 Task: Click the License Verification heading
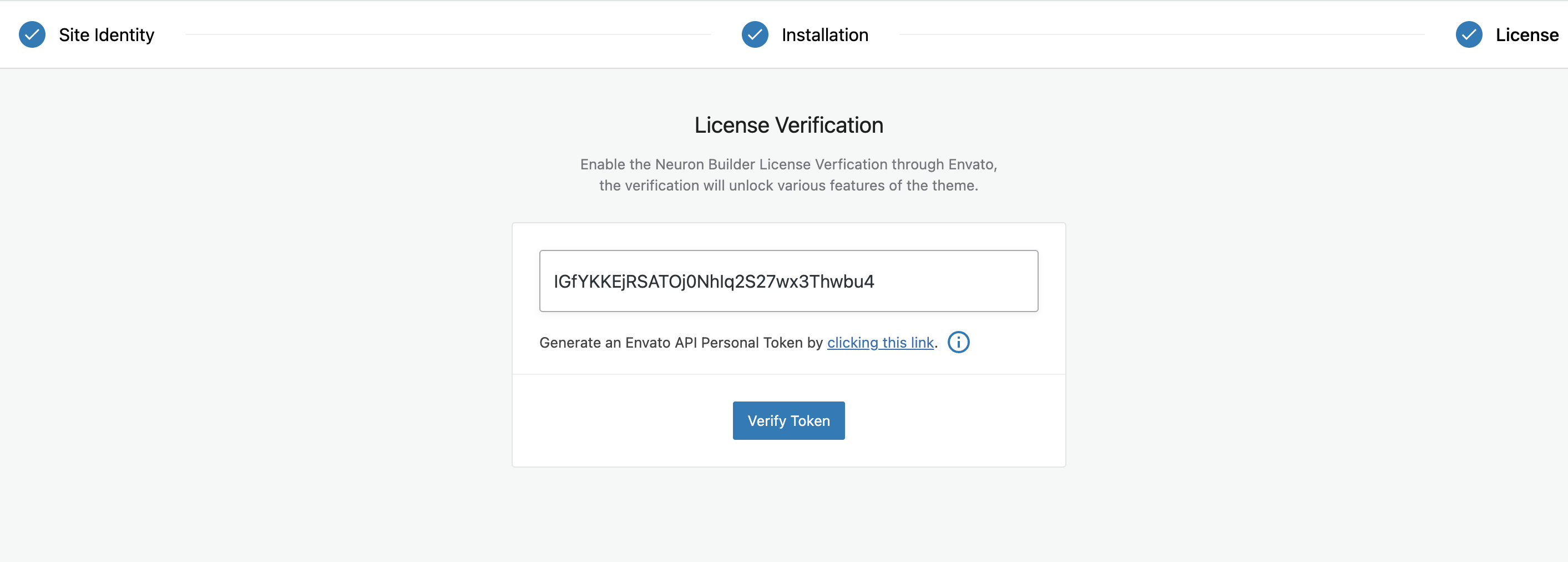(788, 125)
